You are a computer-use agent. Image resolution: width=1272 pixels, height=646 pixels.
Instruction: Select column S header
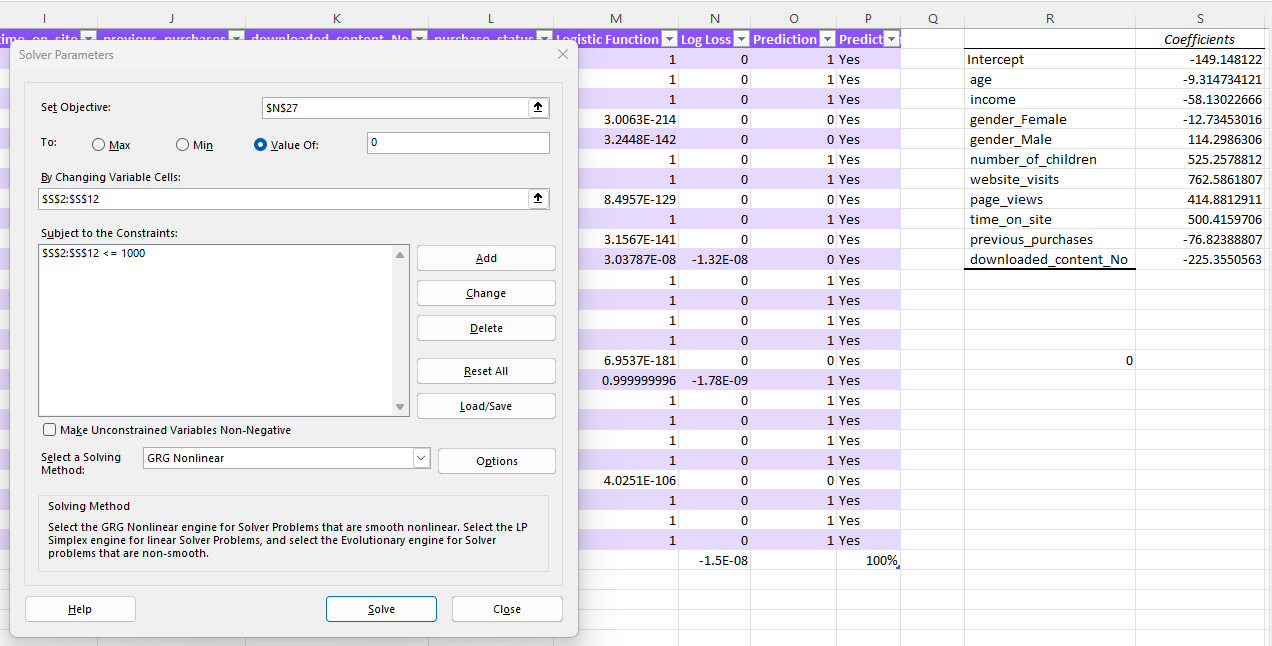1200,18
